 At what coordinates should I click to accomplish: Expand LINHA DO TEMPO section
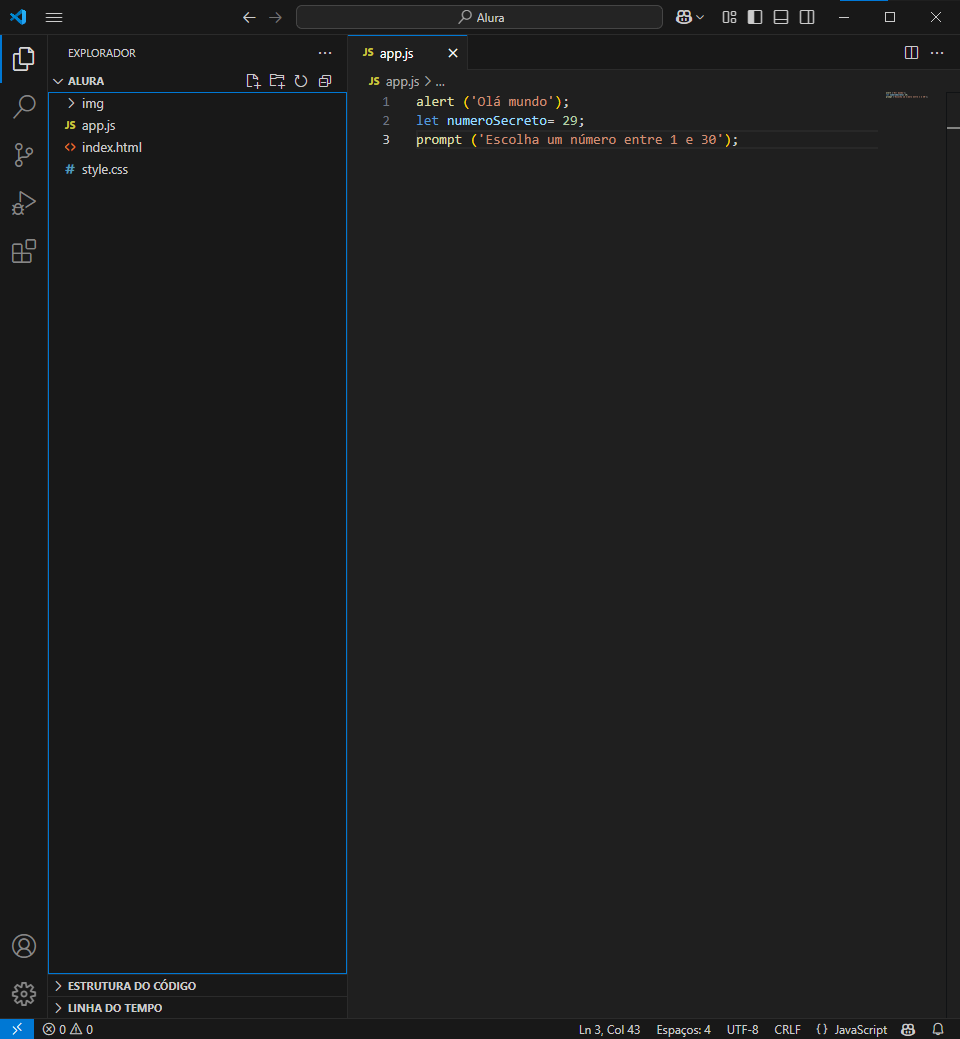(197, 1007)
